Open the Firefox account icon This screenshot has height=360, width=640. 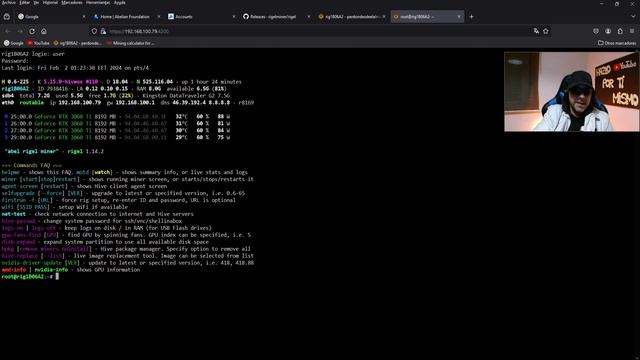[x=608, y=31]
